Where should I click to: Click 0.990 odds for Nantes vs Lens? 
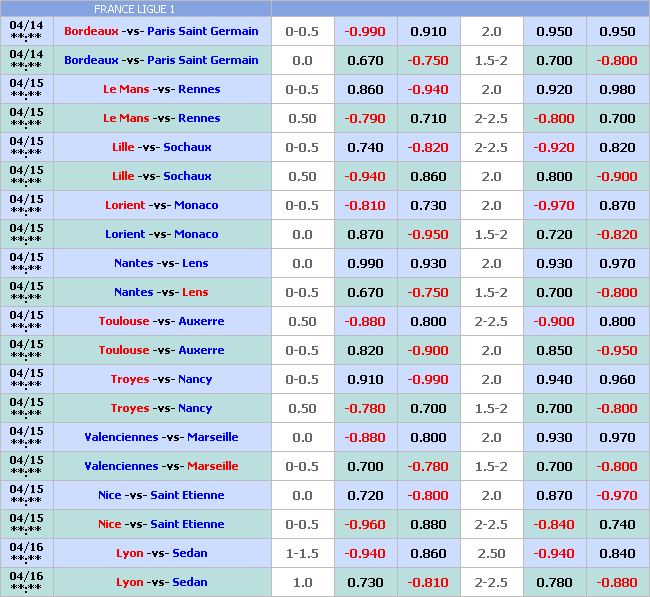(x=365, y=263)
